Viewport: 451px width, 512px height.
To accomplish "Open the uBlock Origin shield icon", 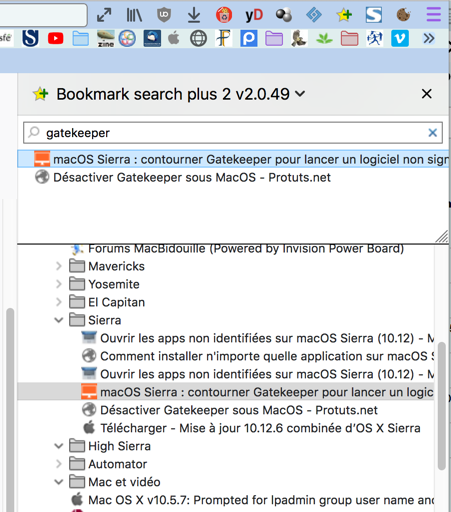I will pos(164,15).
